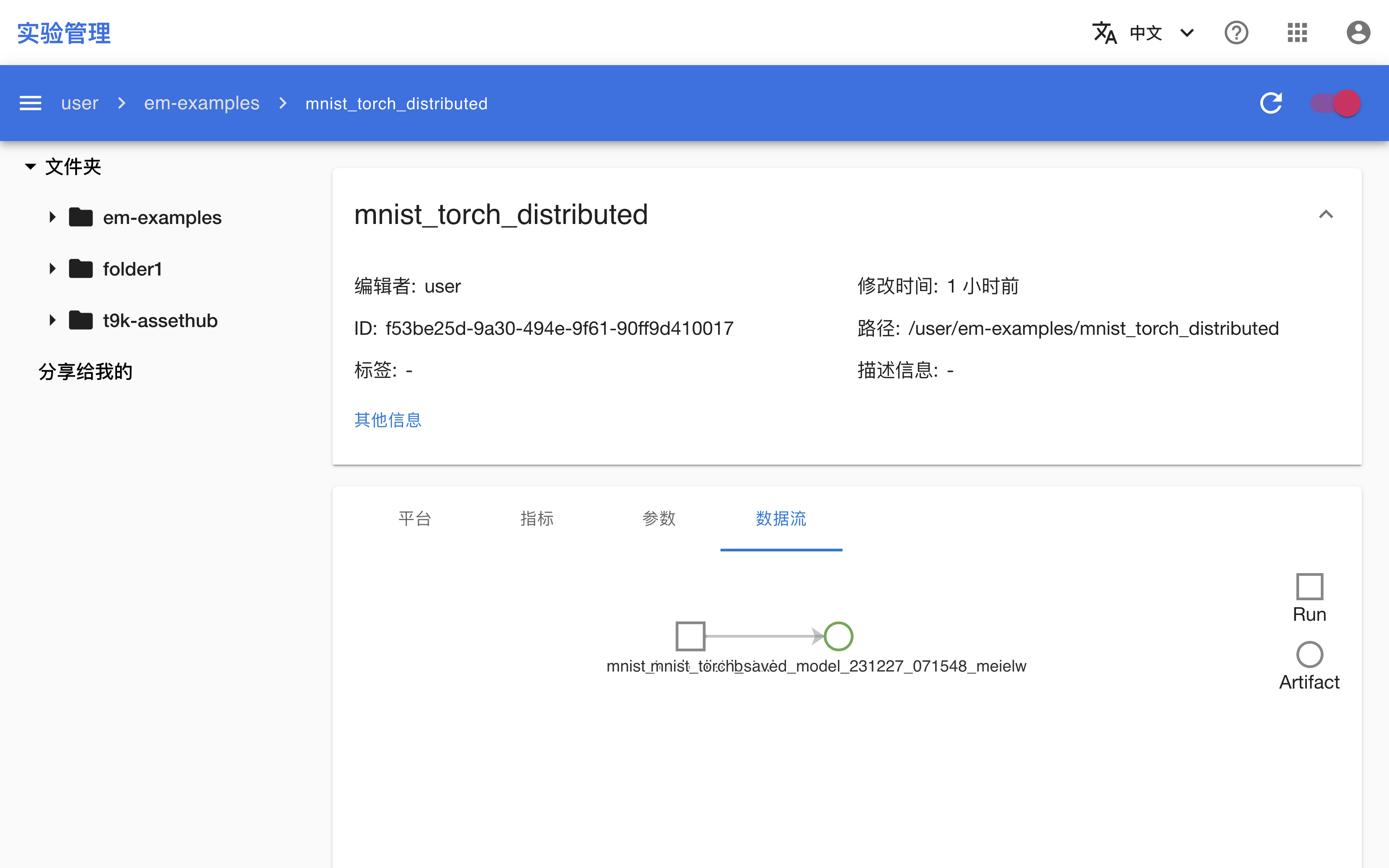Open the help question mark icon
The image size is (1389, 868).
pos(1236,33)
